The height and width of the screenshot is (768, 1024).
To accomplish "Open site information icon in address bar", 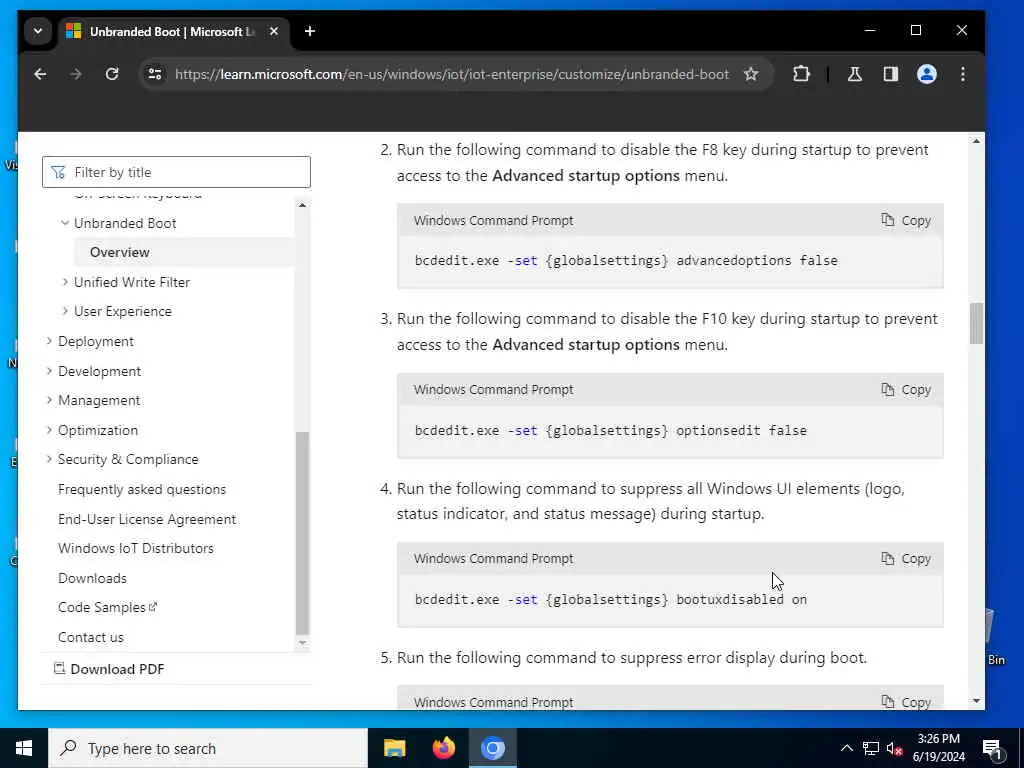I will [155, 74].
